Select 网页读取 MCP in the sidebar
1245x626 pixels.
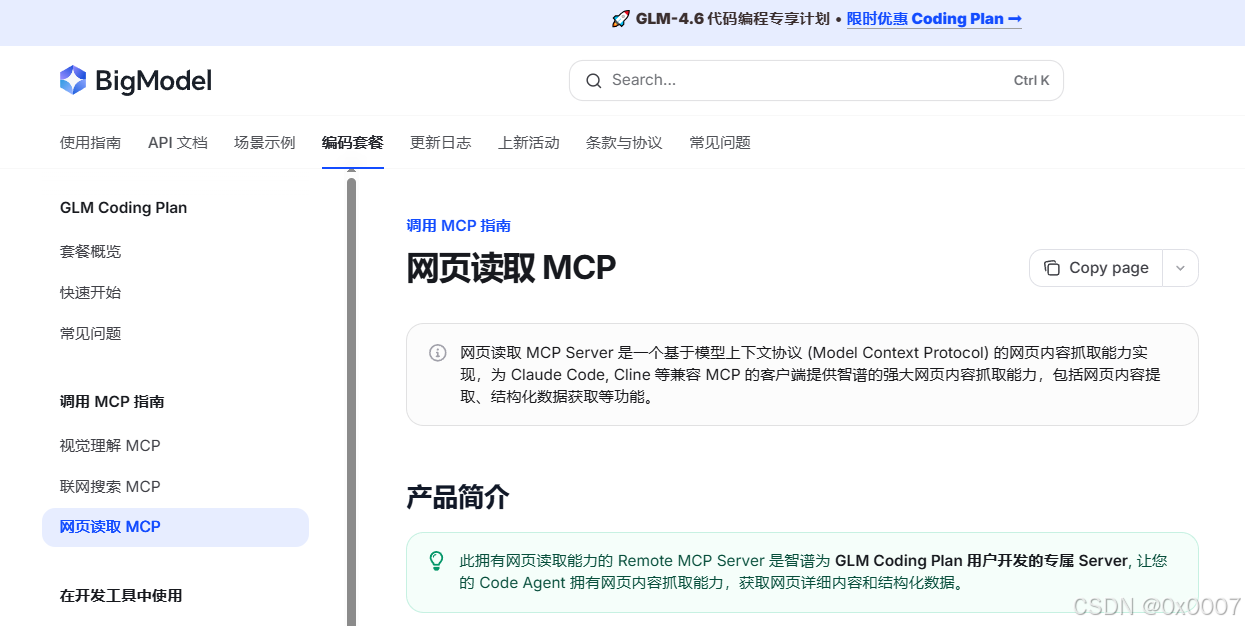pos(175,527)
